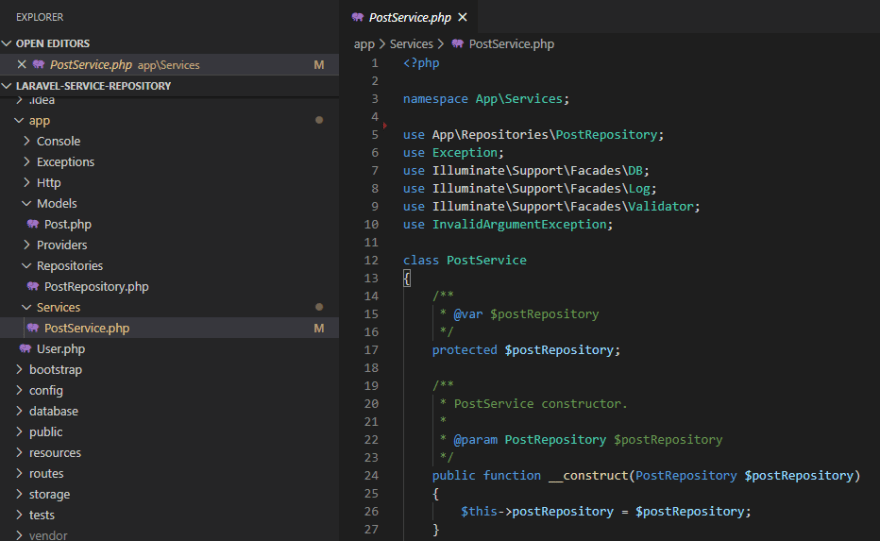Expand the Console folder
This screenshot has width=880, height=541.
click(x=58, y=141)
